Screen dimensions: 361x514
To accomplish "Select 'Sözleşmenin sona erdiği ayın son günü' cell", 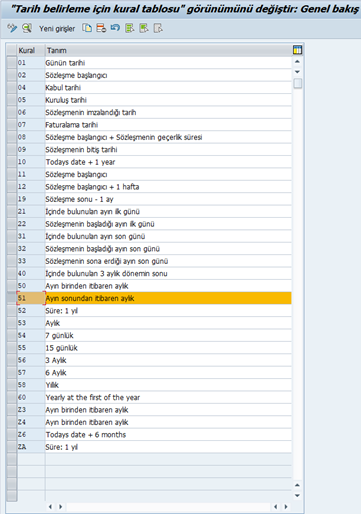I will point(168,261).
